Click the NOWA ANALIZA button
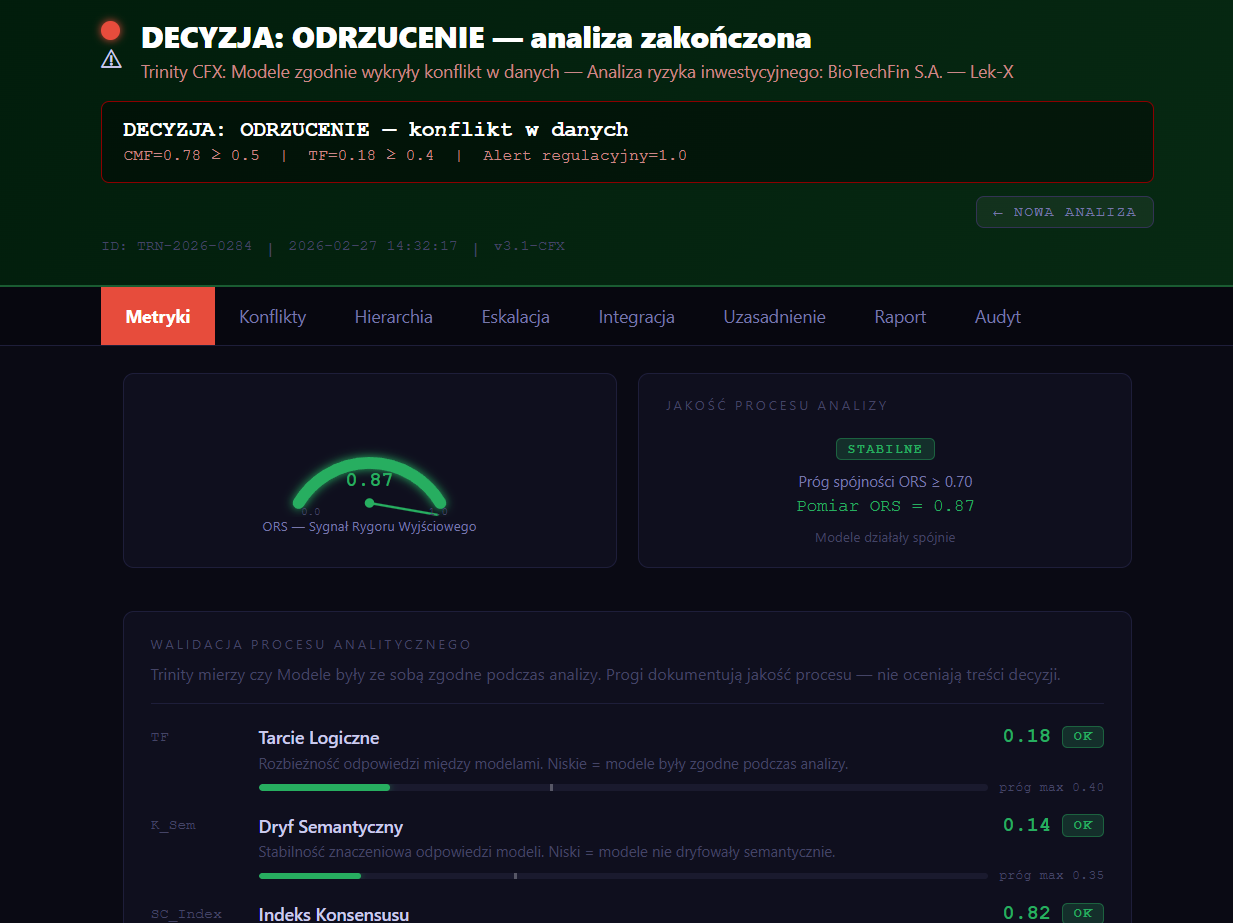This screenshot has width=1233, height=923. pyautogui.click(x=1064, y=212)
